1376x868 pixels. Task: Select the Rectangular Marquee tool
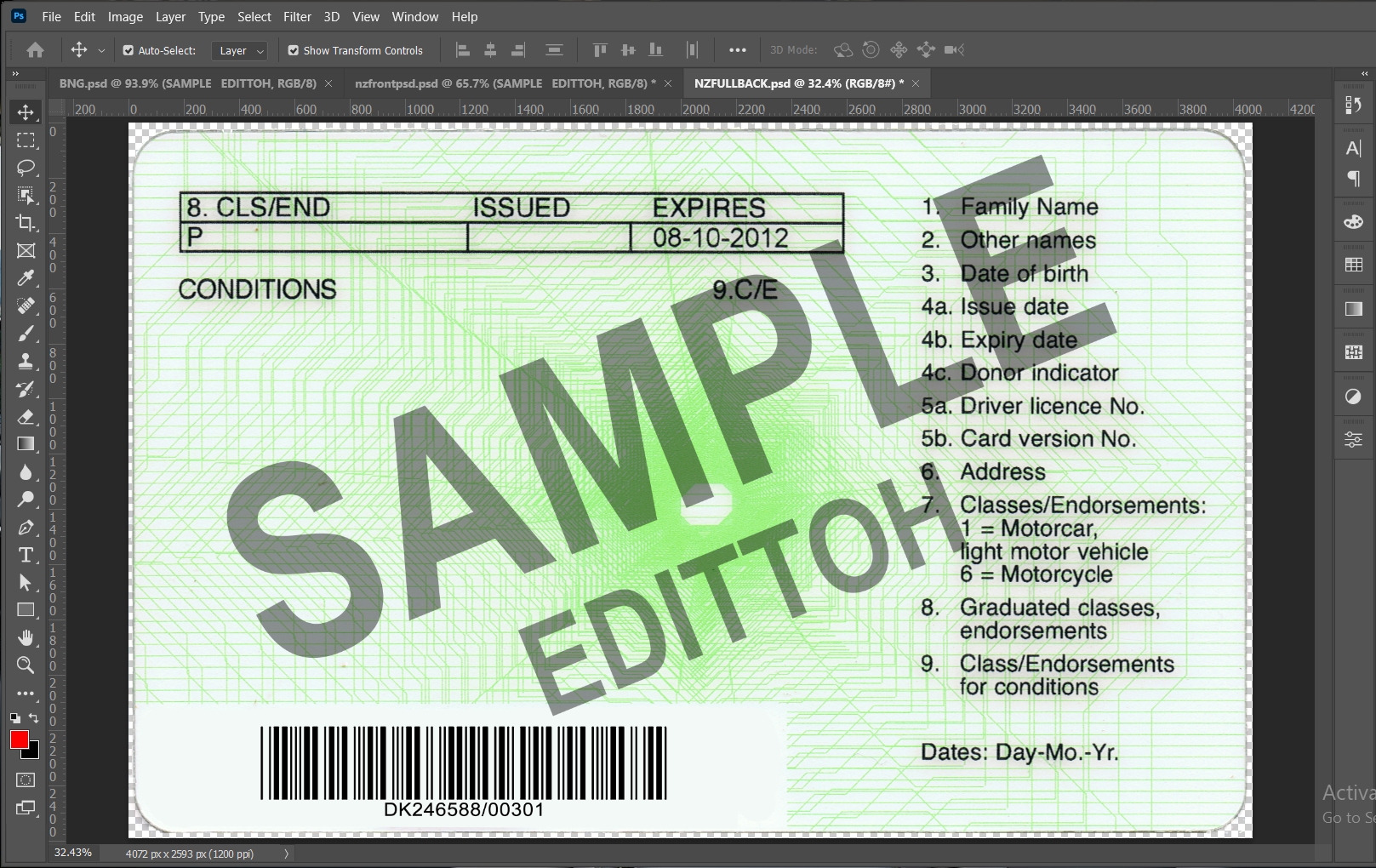click(26, 140)
